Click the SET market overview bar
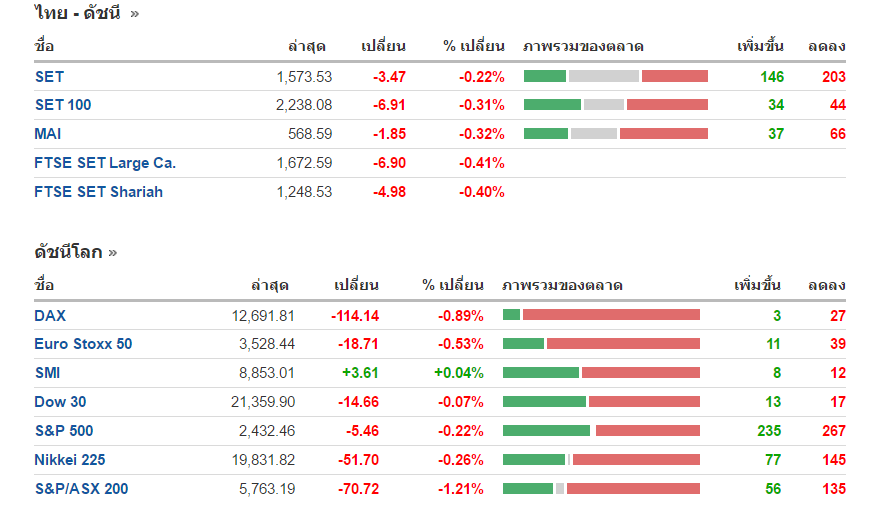 click(x=615, y=76)
